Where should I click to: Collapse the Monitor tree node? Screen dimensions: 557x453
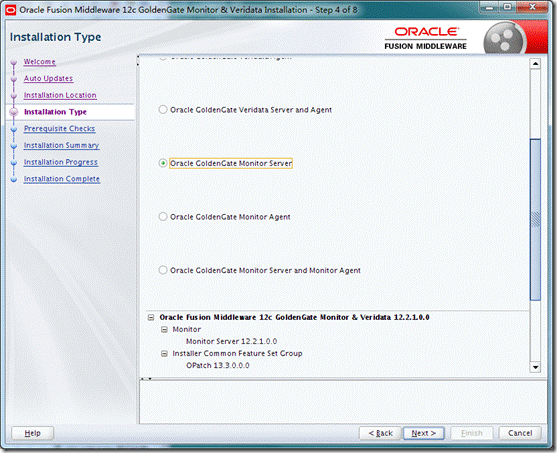click(x=164, y=330)
